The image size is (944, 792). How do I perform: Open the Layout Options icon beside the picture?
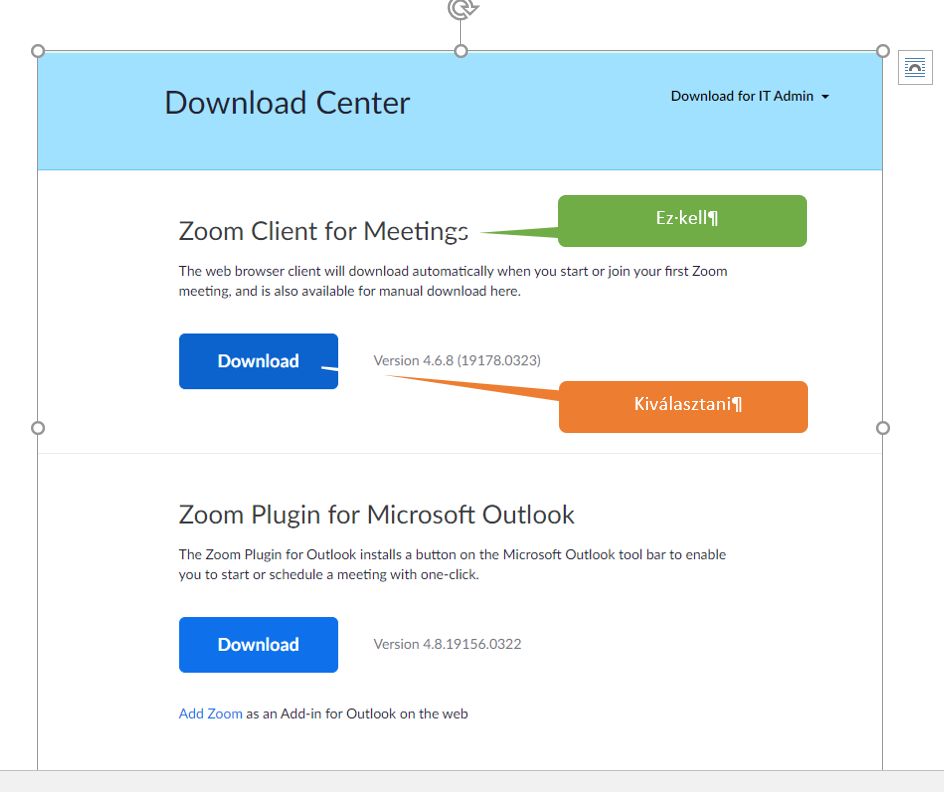(915, 68)
